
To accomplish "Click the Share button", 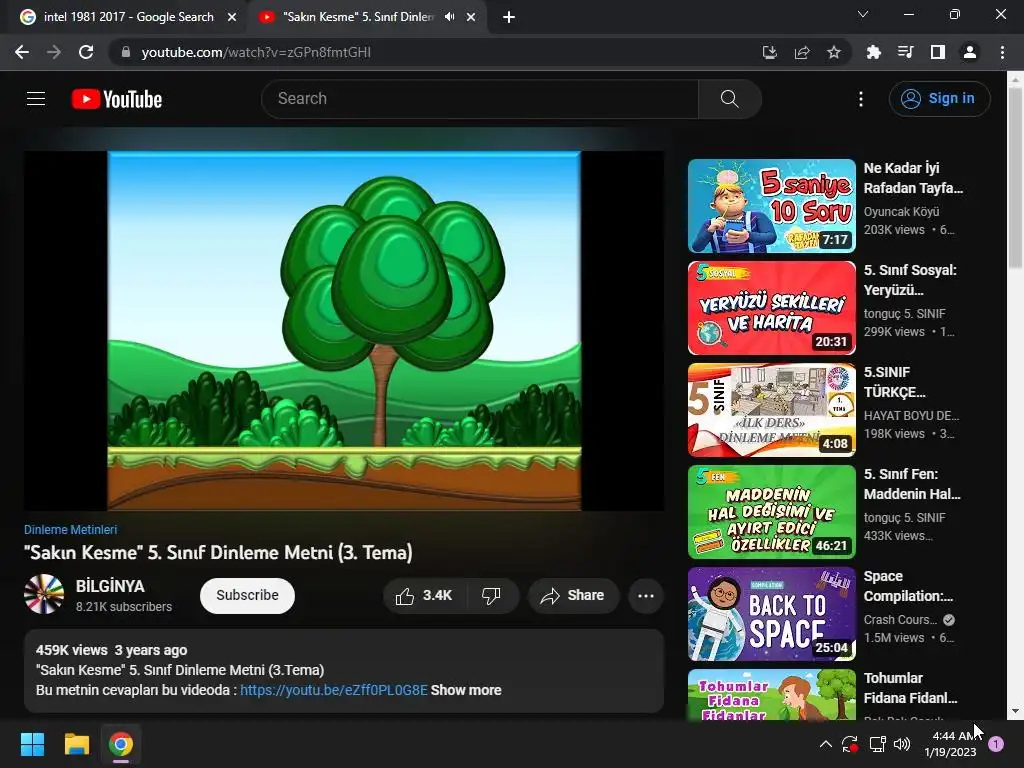I will pos(573,596).
